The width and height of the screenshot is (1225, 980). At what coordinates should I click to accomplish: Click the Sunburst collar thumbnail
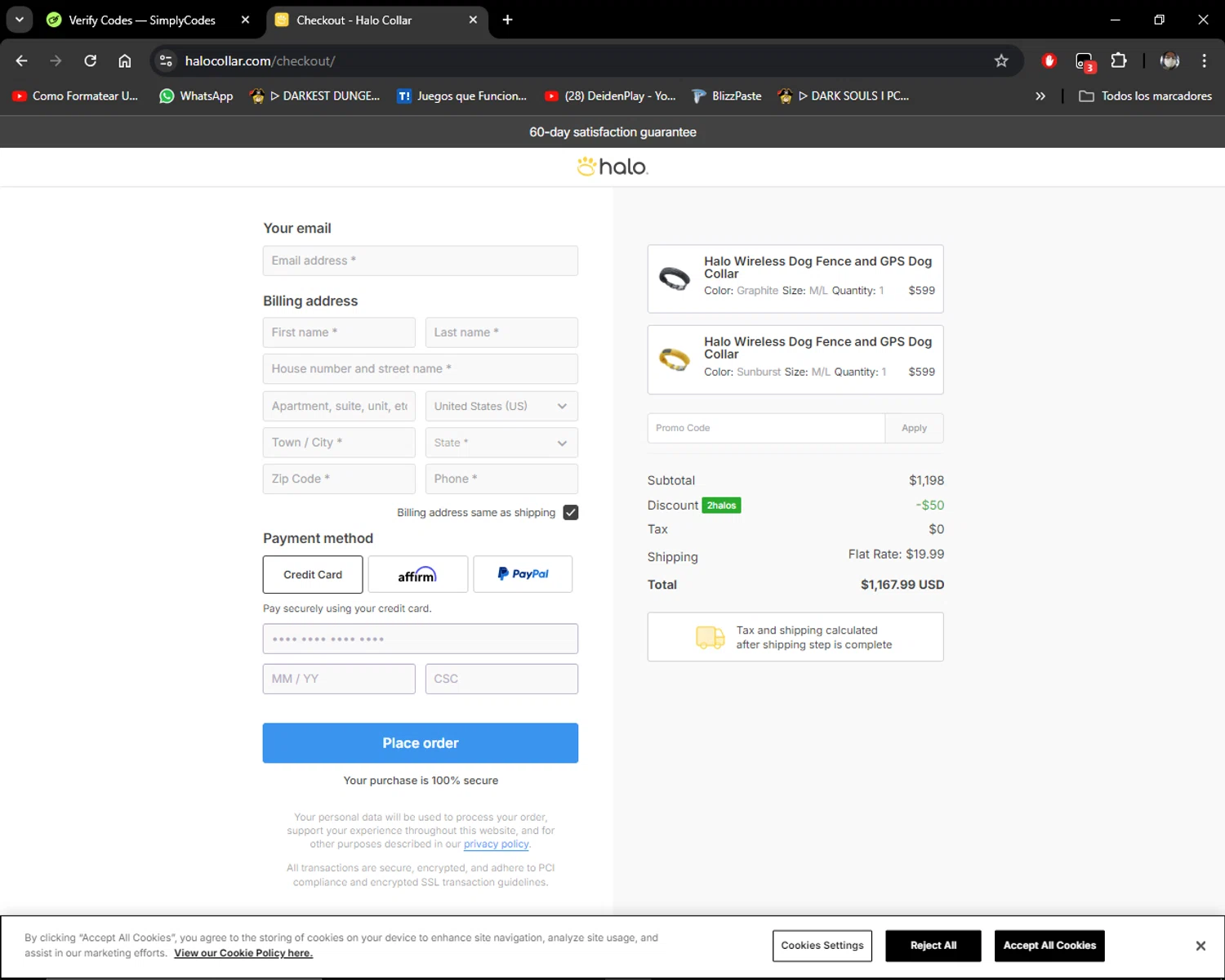[x=675, y=359]
